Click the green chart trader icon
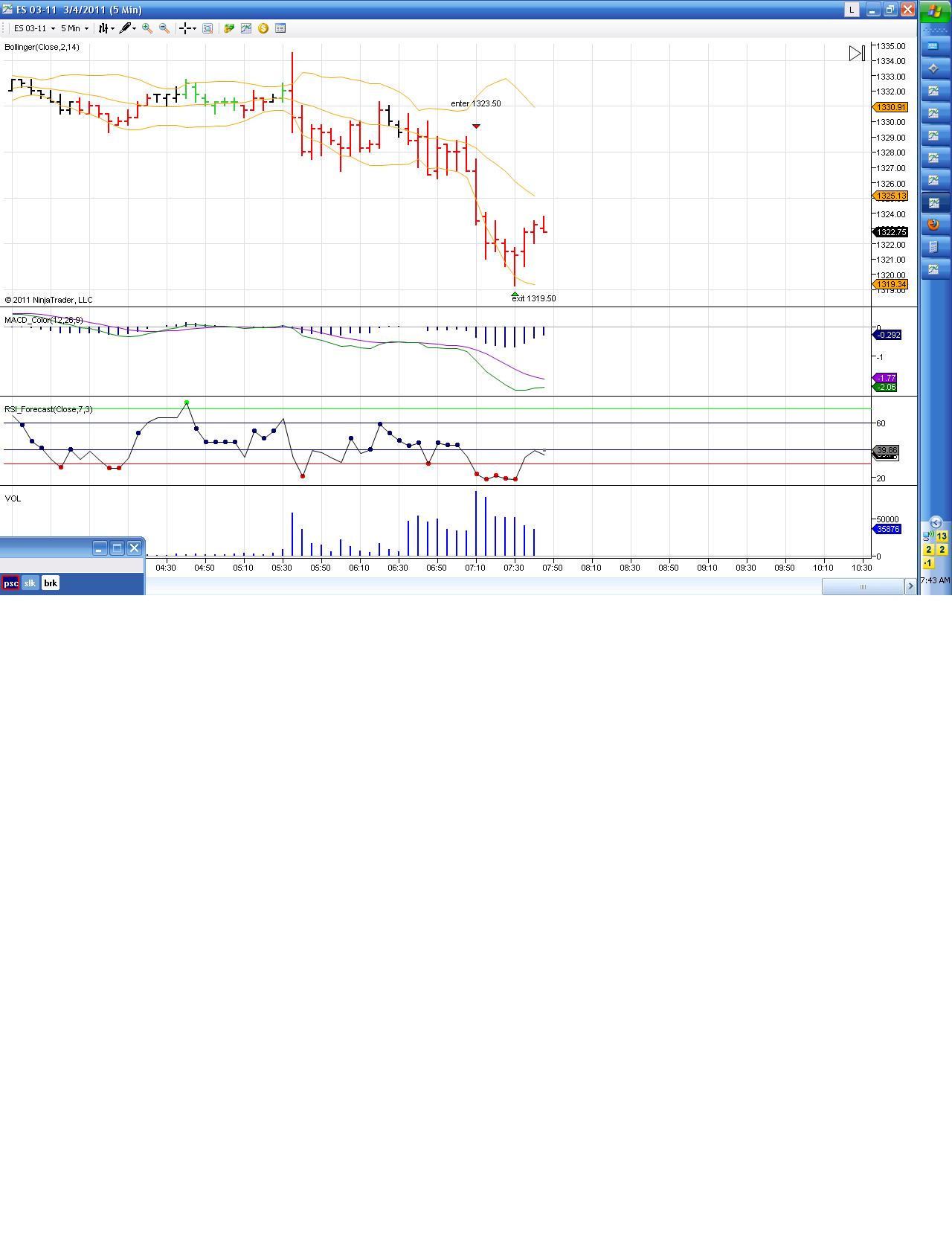 click(x=229, y=28)
